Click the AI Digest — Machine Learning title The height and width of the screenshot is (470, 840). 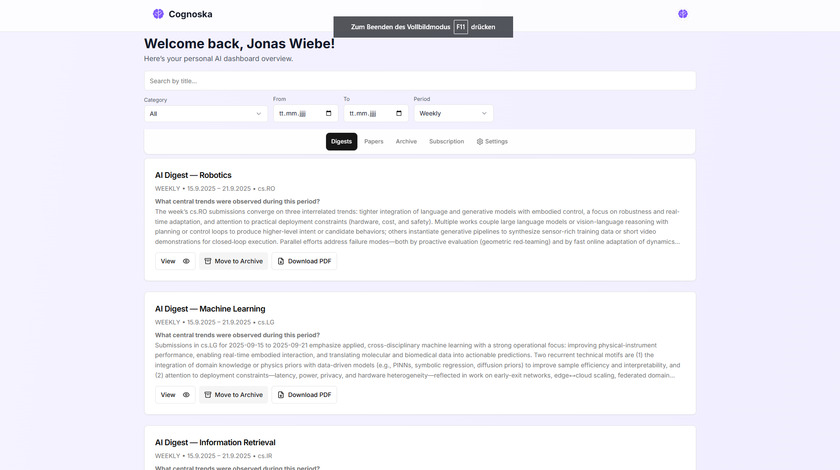tap(210, 309)
